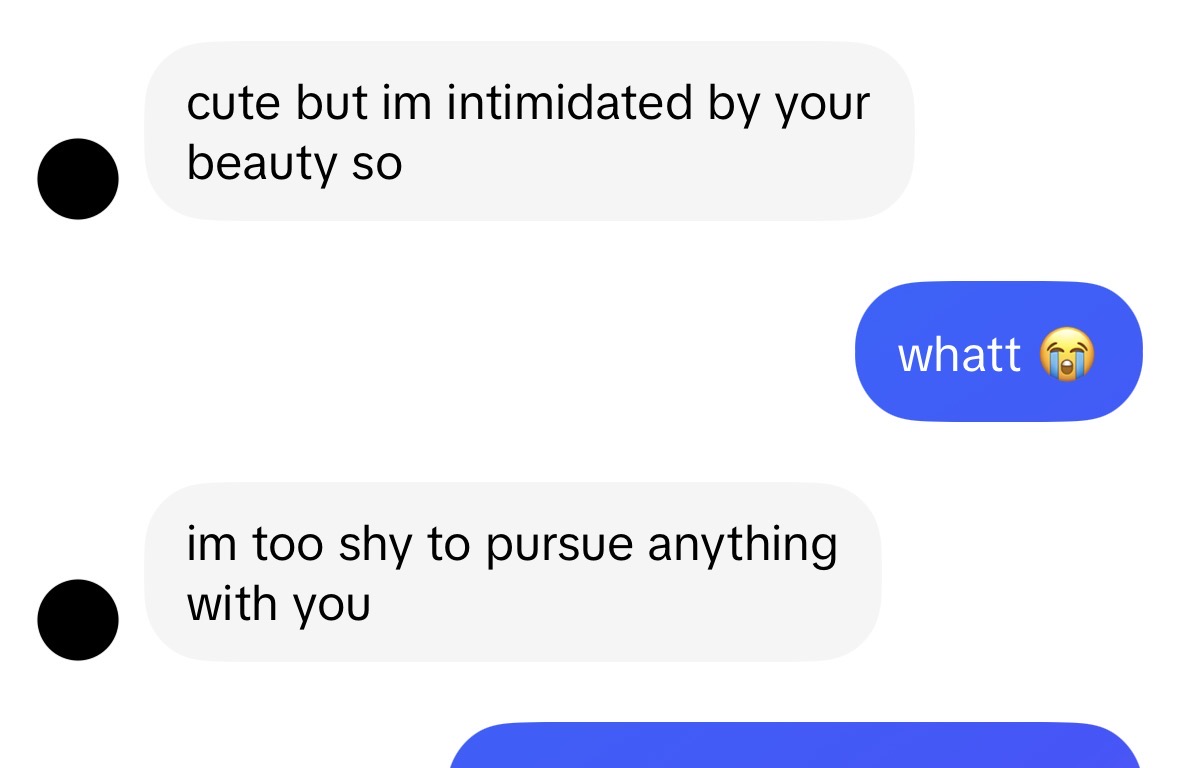Click the word 'whatt' in blue bubble
This screenshot has height=768, width=1179.
coord(959,354)
